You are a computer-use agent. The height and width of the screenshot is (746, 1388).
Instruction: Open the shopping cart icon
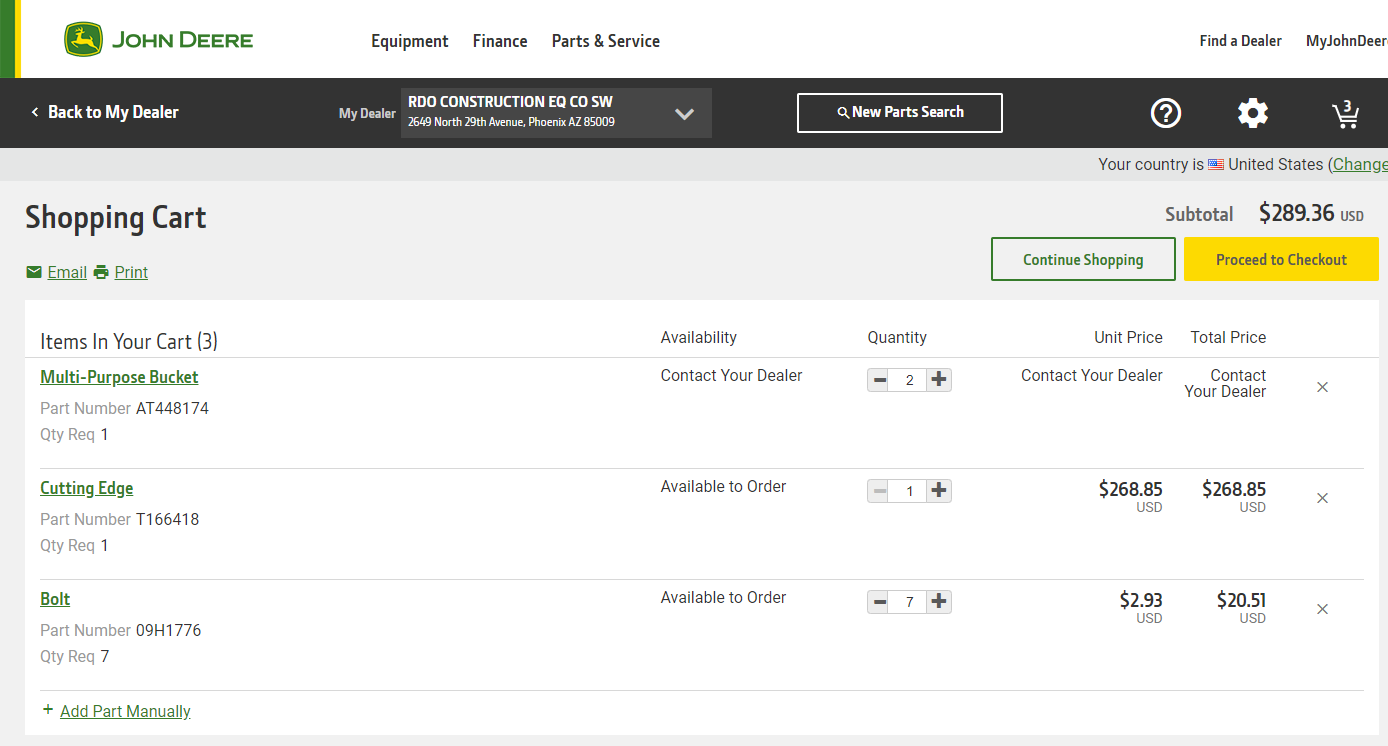click(1345, 114)
